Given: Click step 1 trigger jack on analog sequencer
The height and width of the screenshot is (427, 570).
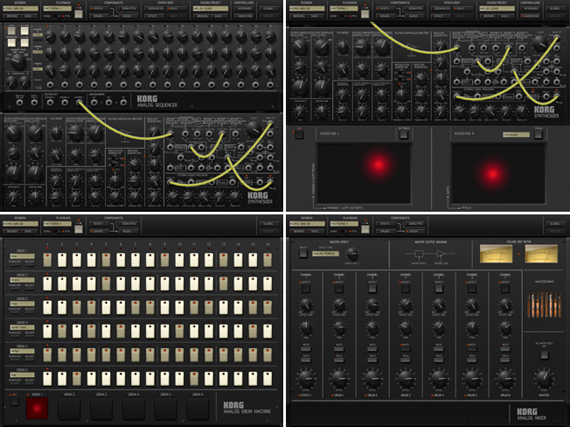Looking at the screenshot, I should point(50,85).
